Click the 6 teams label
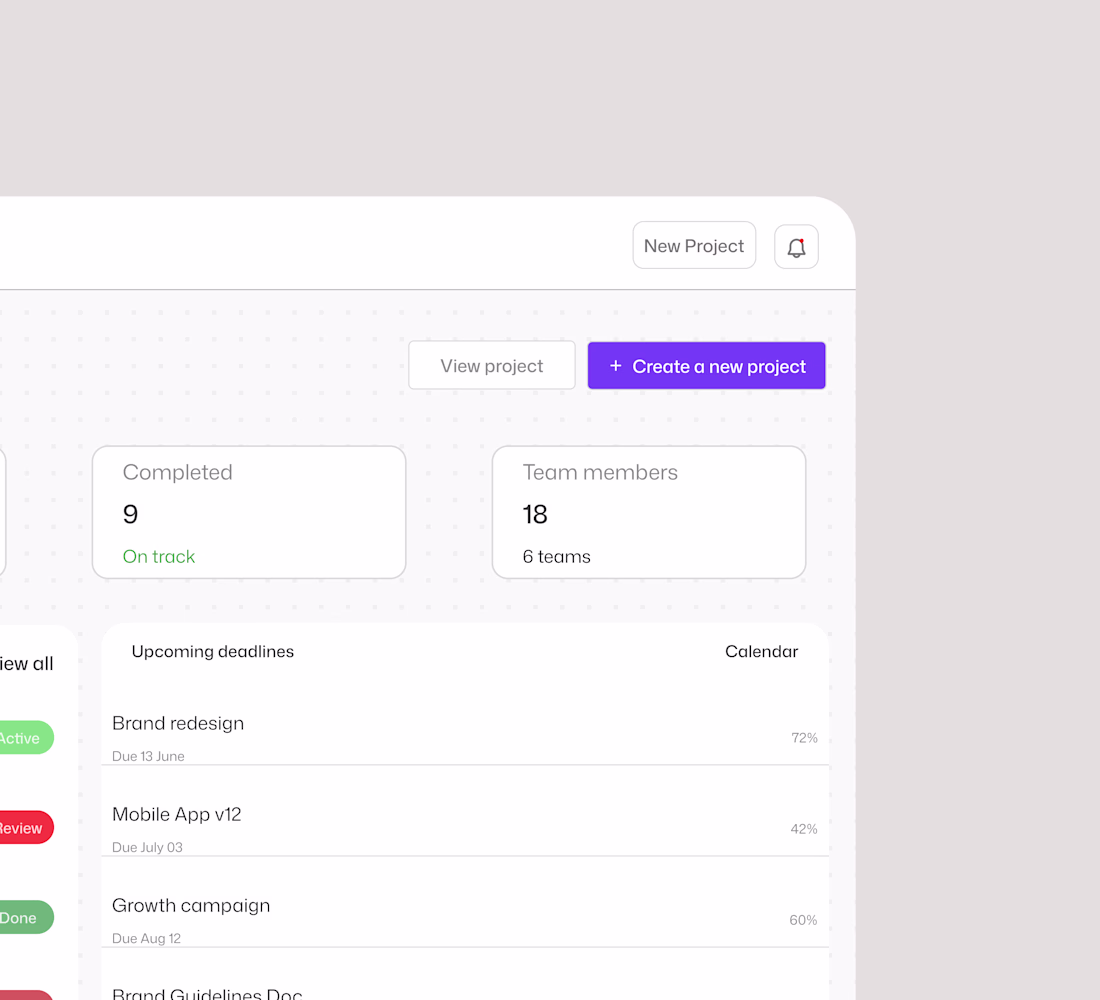 [556, 556]
